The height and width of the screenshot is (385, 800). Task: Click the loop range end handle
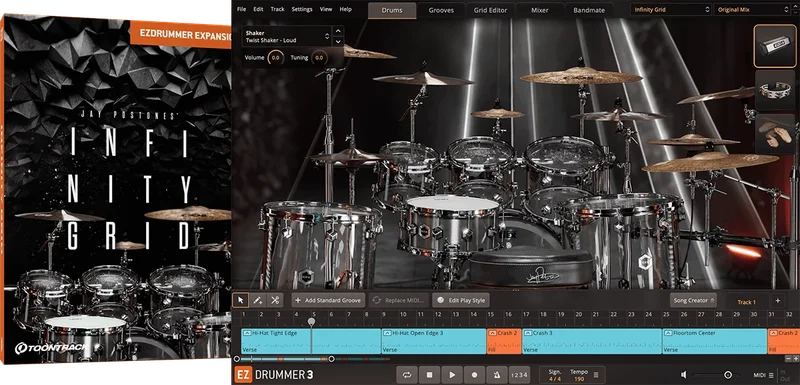pos(331,359)
